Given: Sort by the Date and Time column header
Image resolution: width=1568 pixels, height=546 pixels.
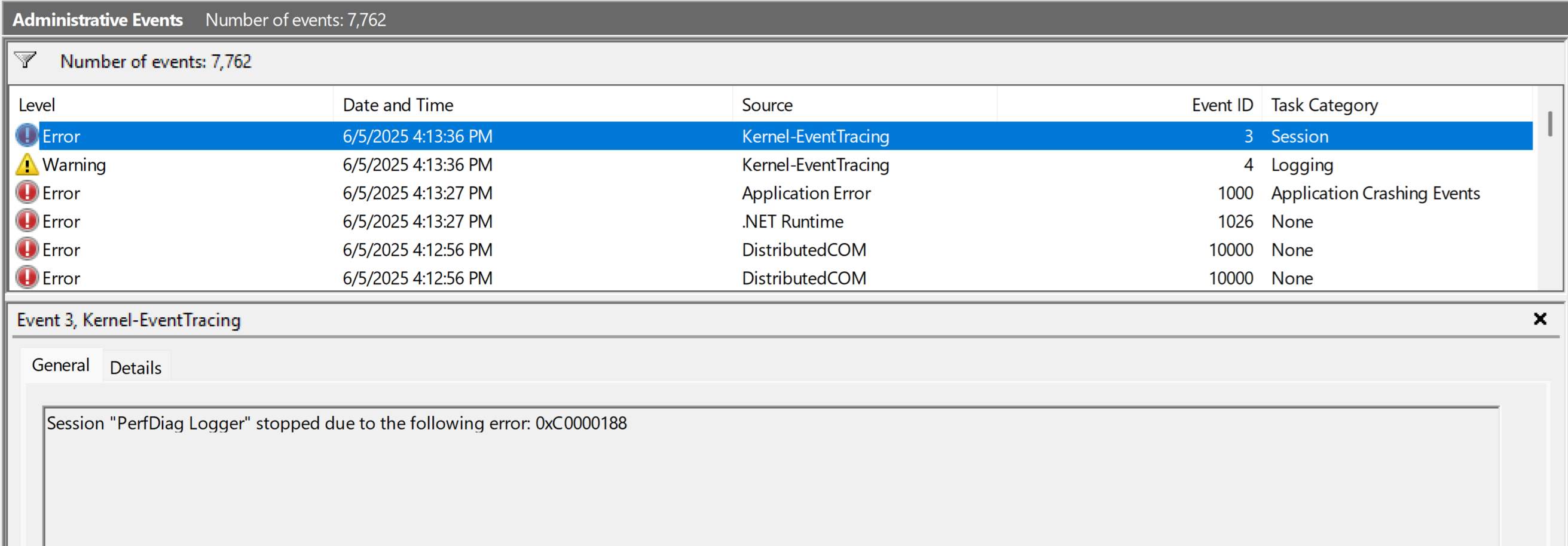Looking at the screenshot, I should coord(398,105).
